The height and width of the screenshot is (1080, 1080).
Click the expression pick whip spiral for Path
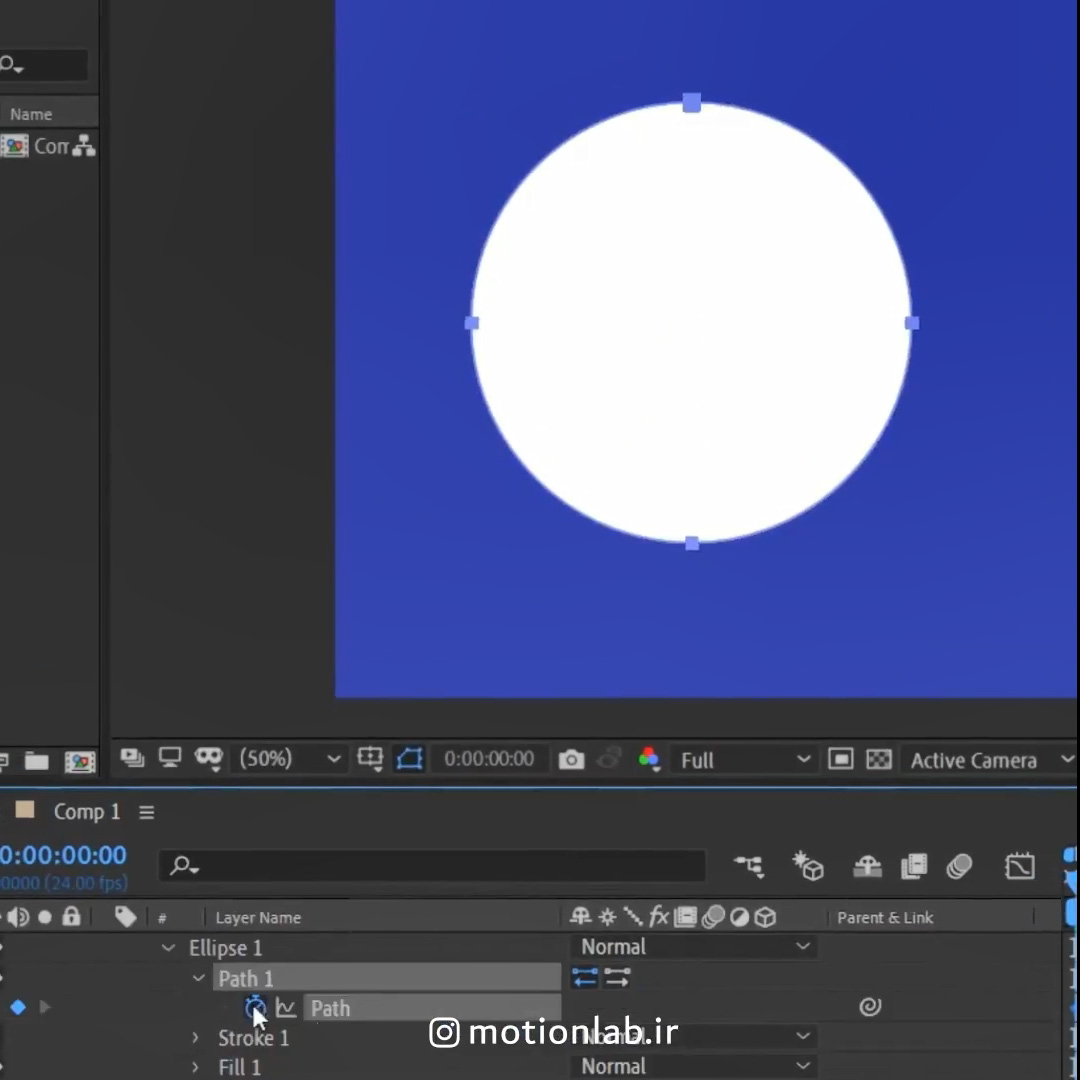[870, 1007]
